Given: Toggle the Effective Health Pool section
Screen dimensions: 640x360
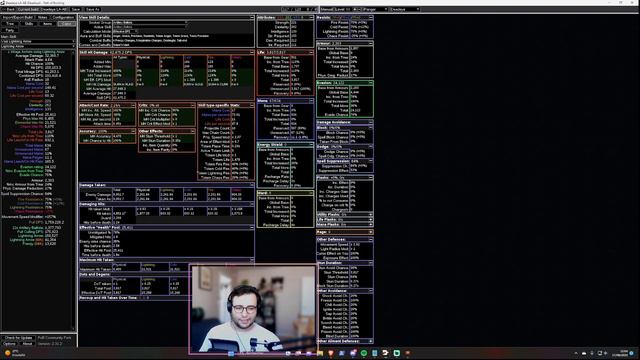Looking at the screenshot, I should click(x=252, y=227).
